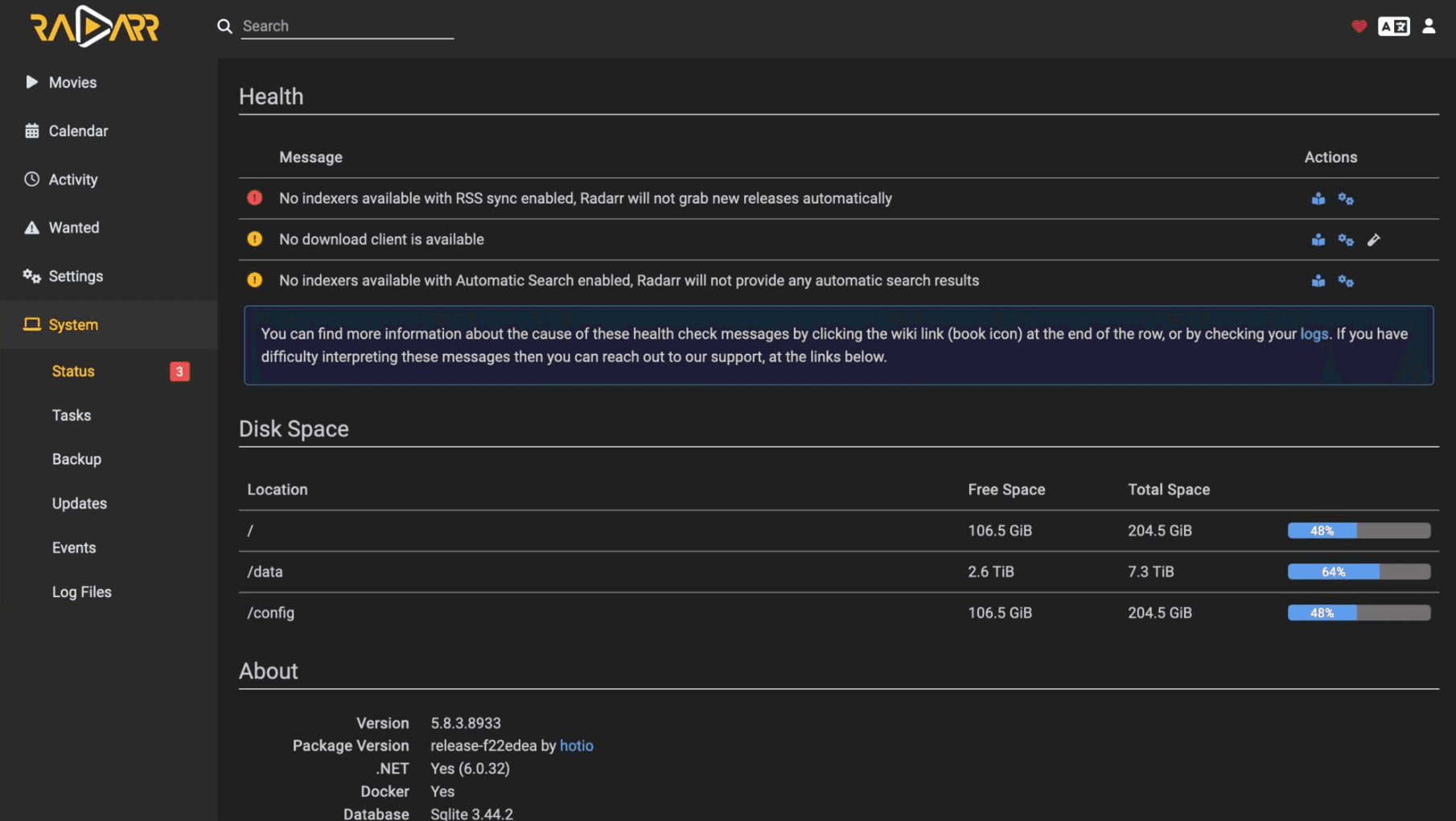The image size is (1456, 821).
Task: Click the Radarr logo
Action: point(94,26)
